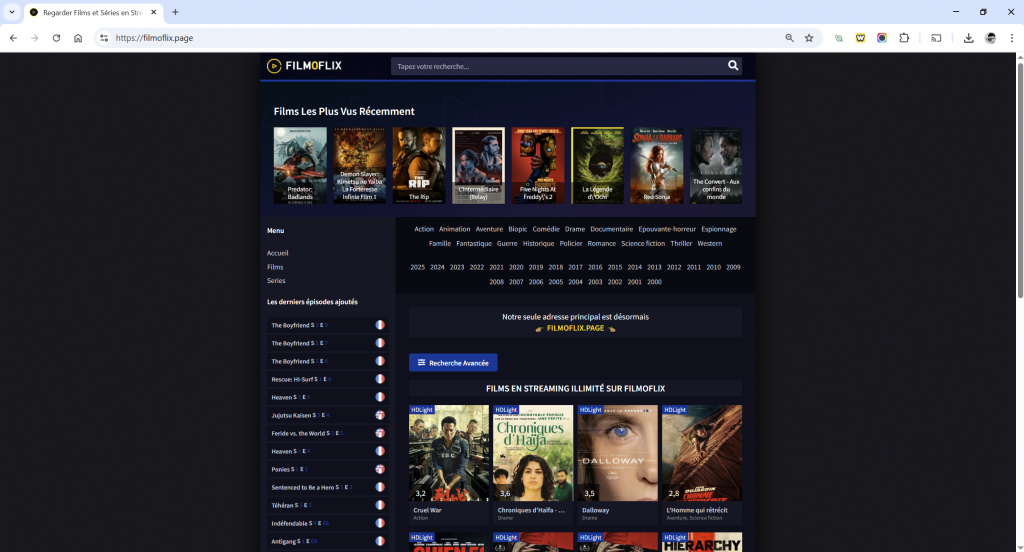Reload the page using the refresh icon

pyautogui.click(x=56, y=38)
